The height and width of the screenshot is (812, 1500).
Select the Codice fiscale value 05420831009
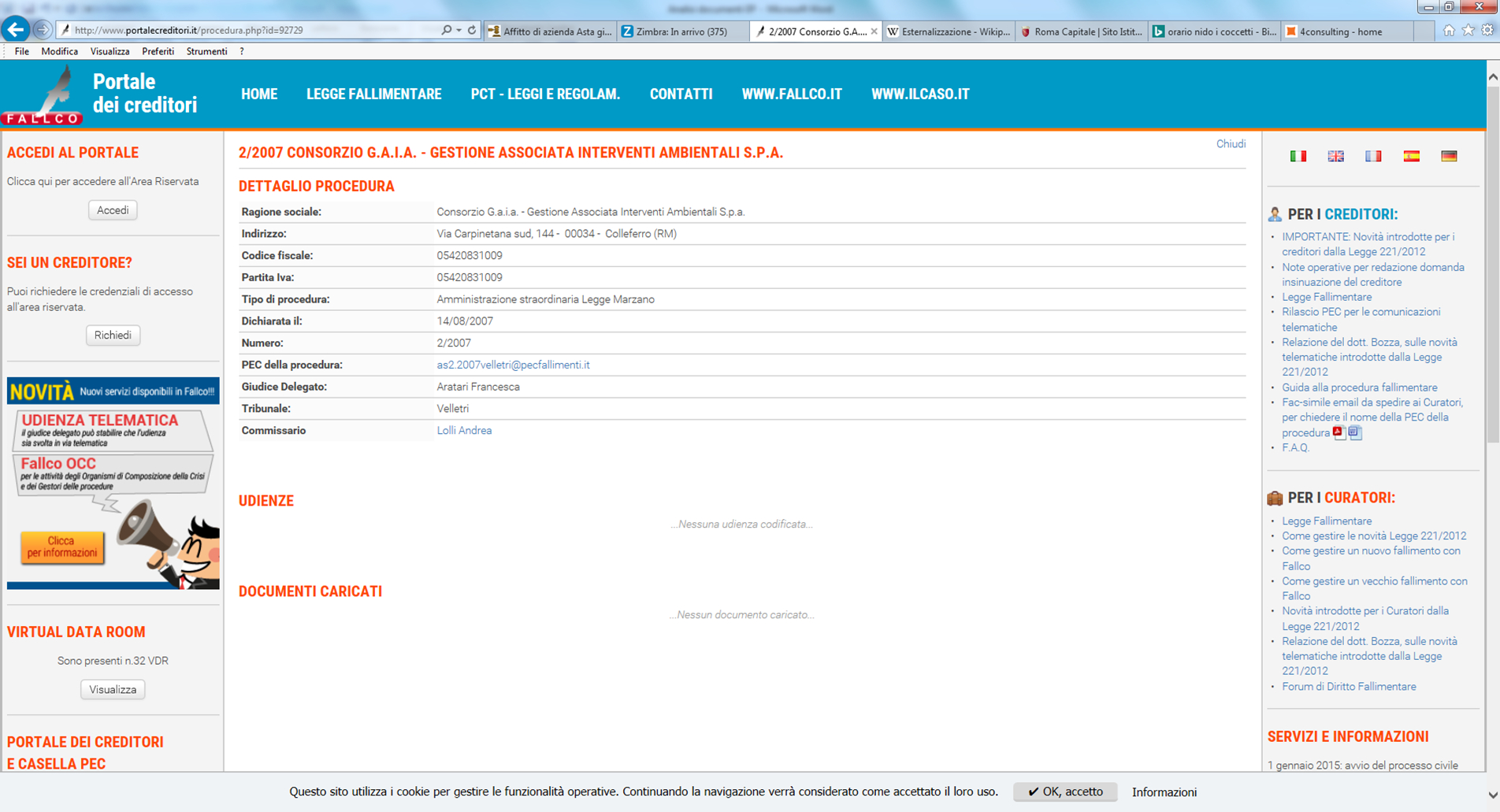[470, 256]
